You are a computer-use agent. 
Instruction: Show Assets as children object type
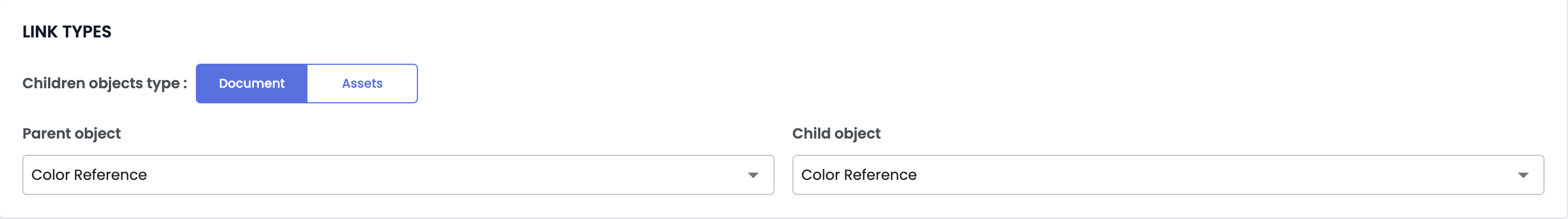[x=362, y=84]
